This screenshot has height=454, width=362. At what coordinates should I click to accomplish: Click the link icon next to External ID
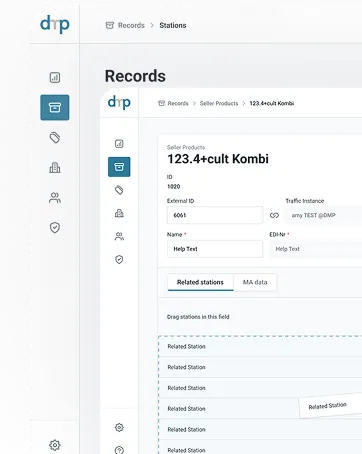(x=274, y=215)
